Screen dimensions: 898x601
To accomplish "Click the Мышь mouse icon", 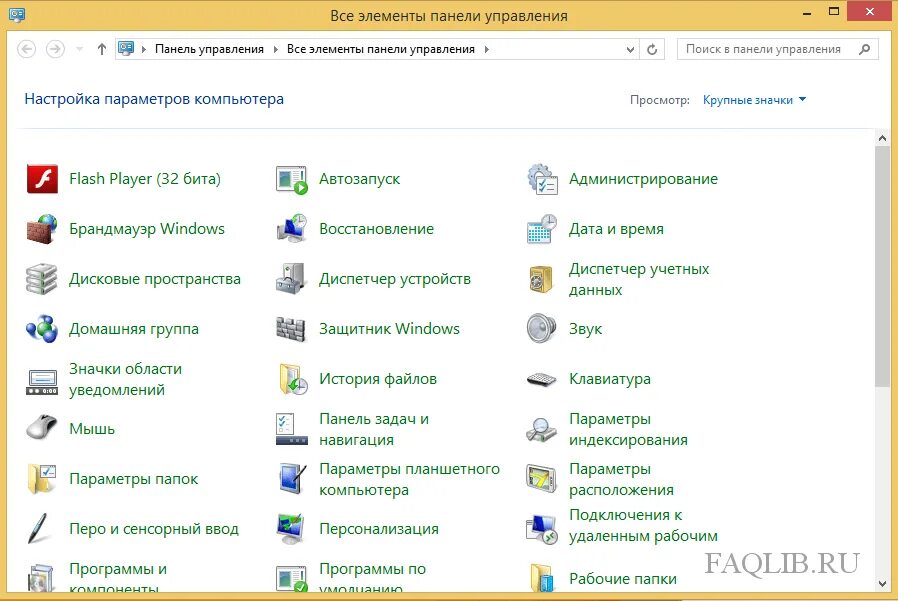I will pos(42,427).
